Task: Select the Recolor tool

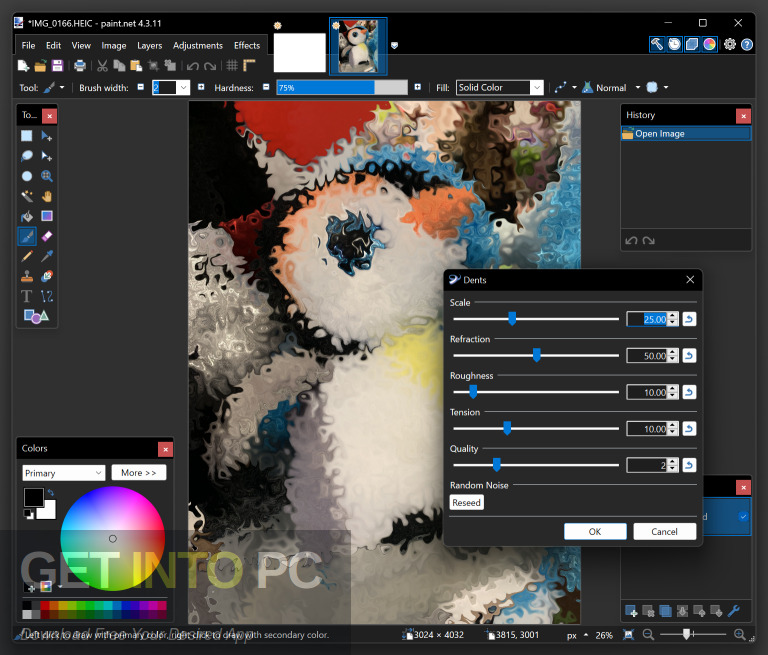Action: pos(47,276)
